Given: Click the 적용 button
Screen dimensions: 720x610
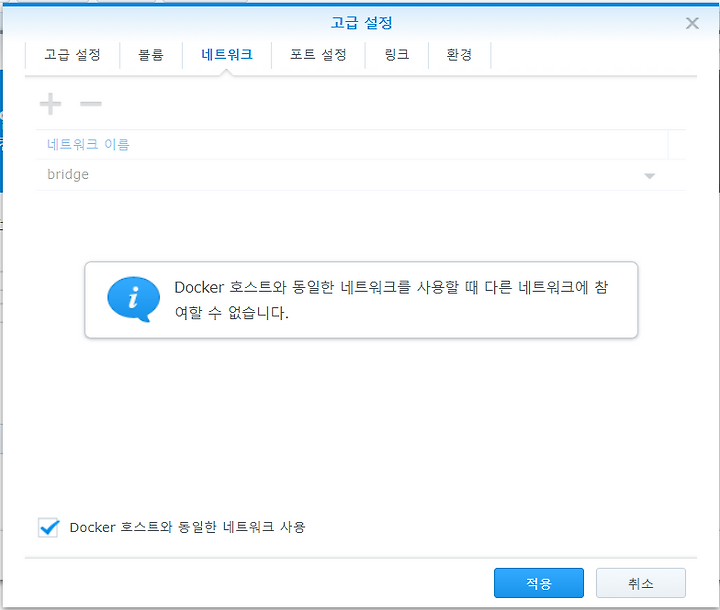Looking at the screenshot, I should 539,583.
